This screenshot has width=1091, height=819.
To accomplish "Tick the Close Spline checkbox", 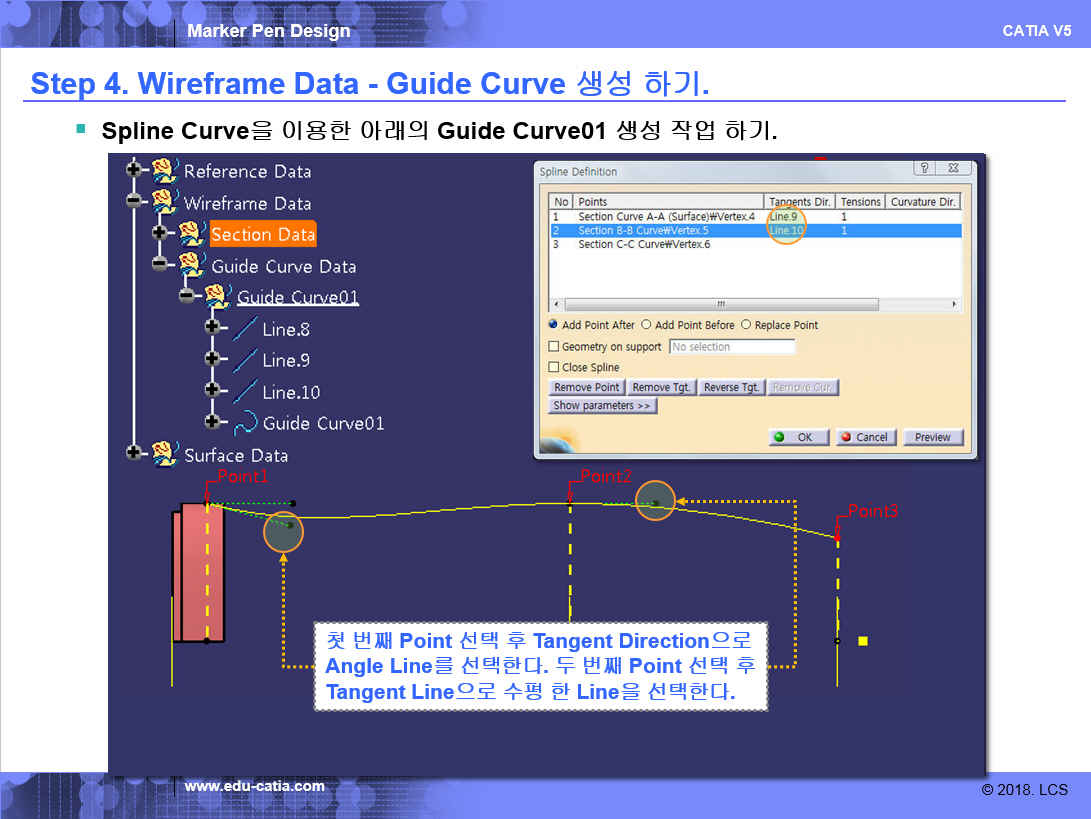I will [x=554, y=368].
